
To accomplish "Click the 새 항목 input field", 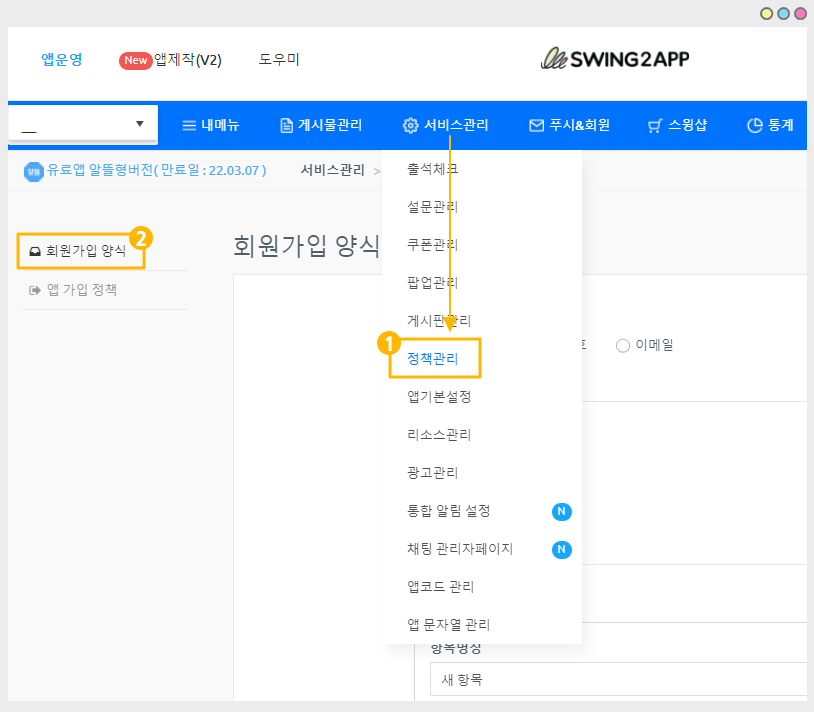I will [x=620, y=681].
